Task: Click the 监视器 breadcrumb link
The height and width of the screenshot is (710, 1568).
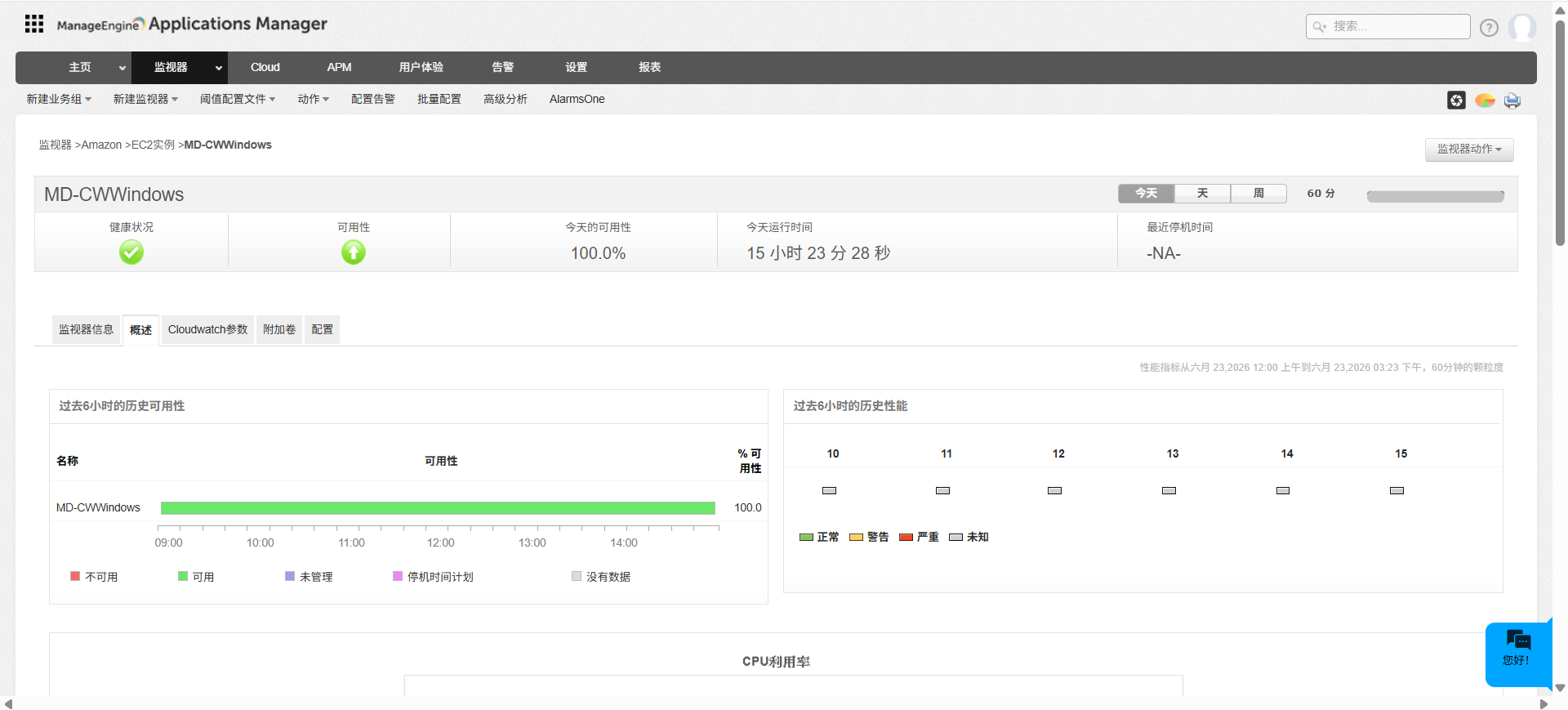Action: point(56,145)
